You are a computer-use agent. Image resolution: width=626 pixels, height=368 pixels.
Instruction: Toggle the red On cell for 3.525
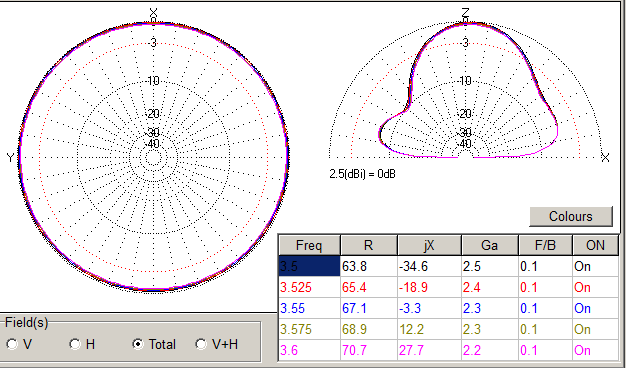pos(595,287)
